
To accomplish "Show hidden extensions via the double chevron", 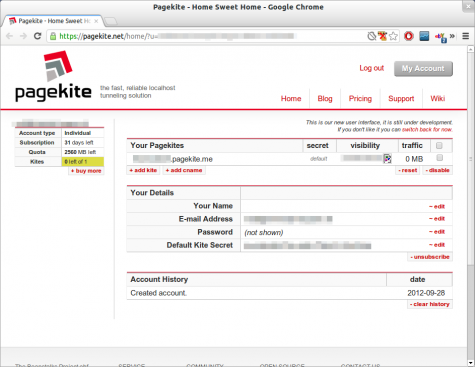I will [452, 36].
